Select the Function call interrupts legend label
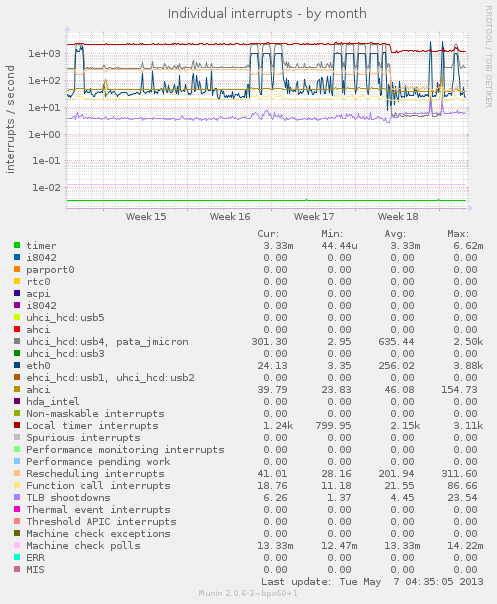This screenshot has width=497, height=604. coord(98,485)
